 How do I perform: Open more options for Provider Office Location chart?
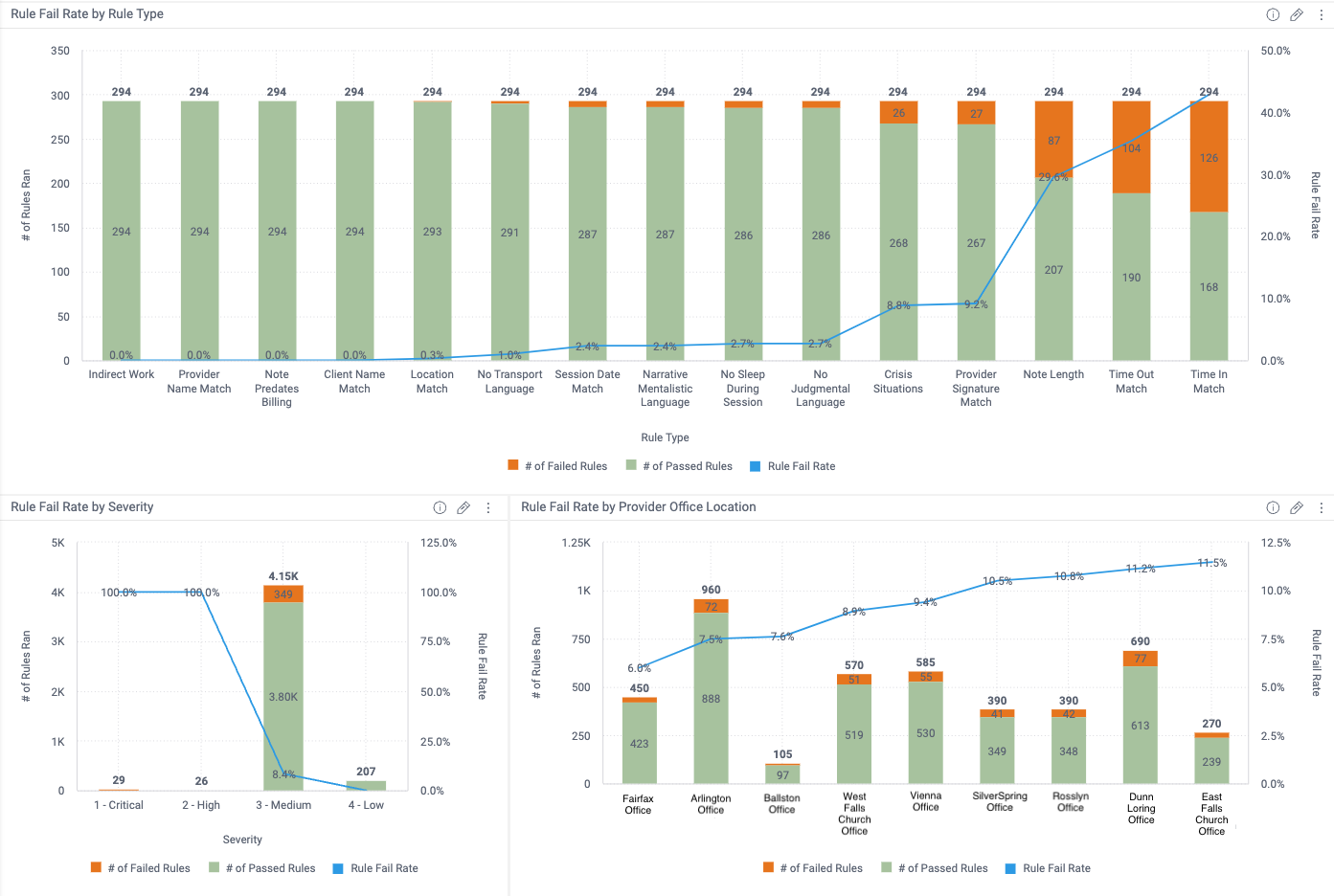(1322, 507)
